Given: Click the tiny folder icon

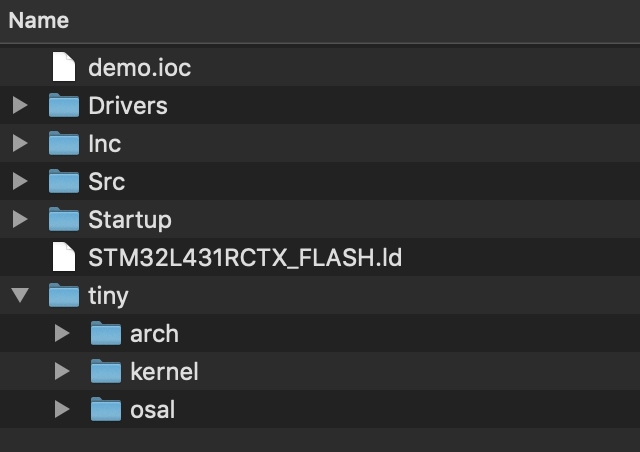Looking at the screenshot, I should pos(64,296).
